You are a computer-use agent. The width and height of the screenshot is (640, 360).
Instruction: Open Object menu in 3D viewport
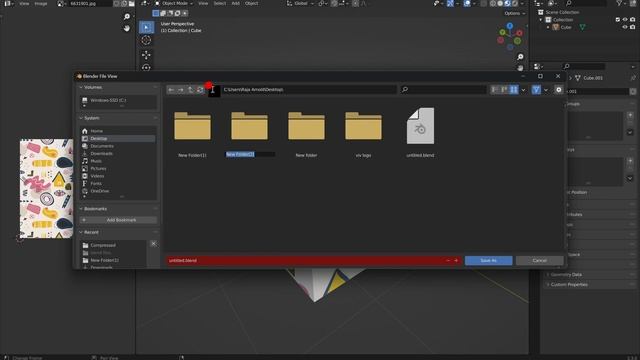tap(251, 3)
